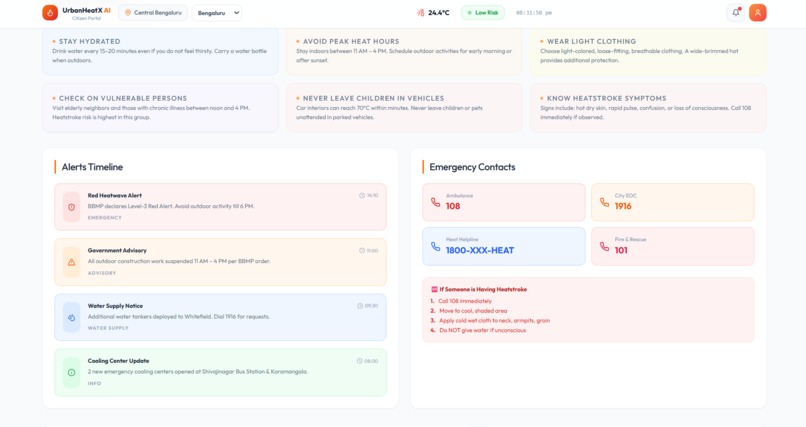Click the phone icon beside City EOC 1916
Image resolution: width=806 pixels, height=427 pixels.
(x=604, y=202)
